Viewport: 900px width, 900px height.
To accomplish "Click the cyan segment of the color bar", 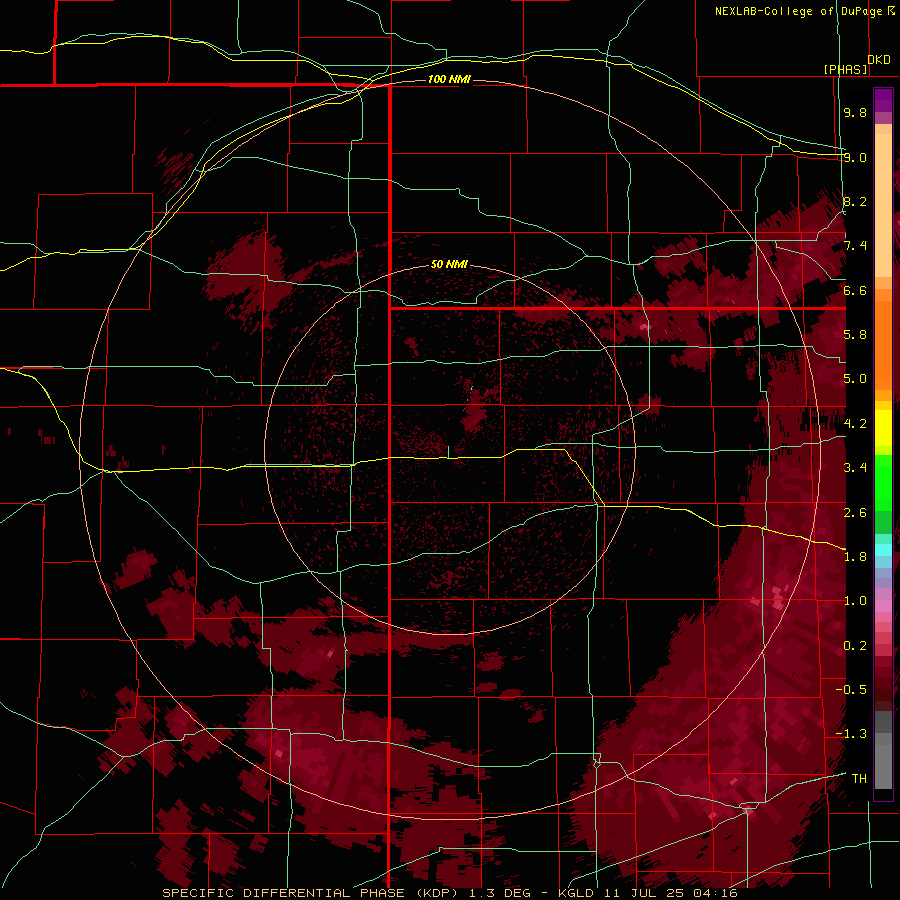I will pyautogui.click(x=883, y=550).
